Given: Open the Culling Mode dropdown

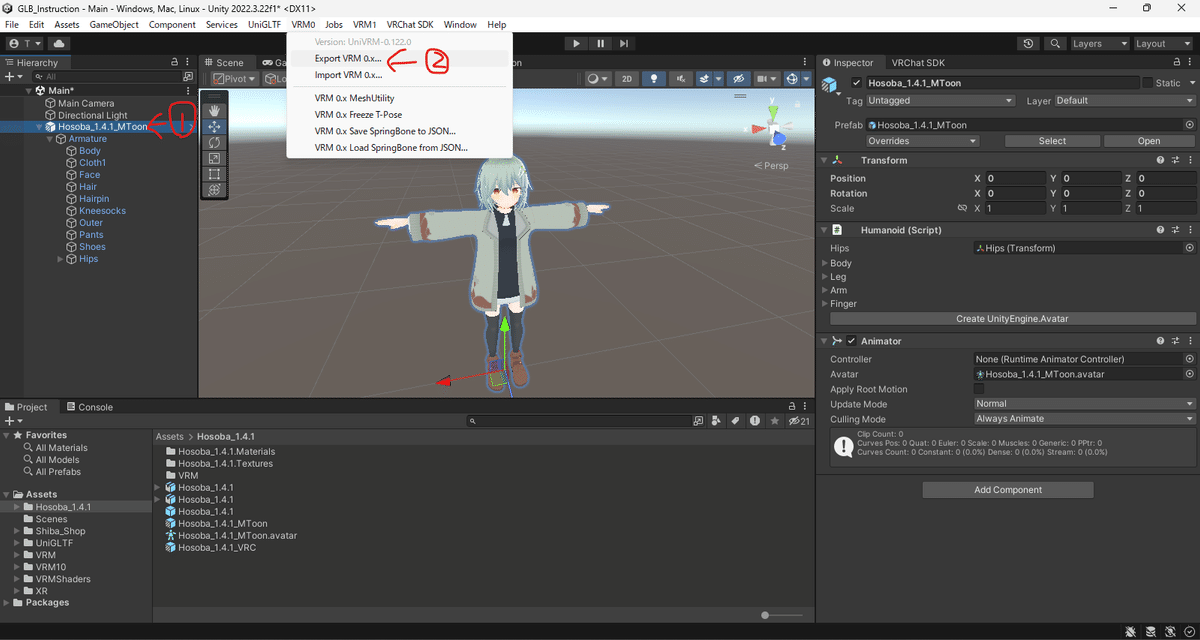Looking at the screenshot, I should (x=1085, y=419).
